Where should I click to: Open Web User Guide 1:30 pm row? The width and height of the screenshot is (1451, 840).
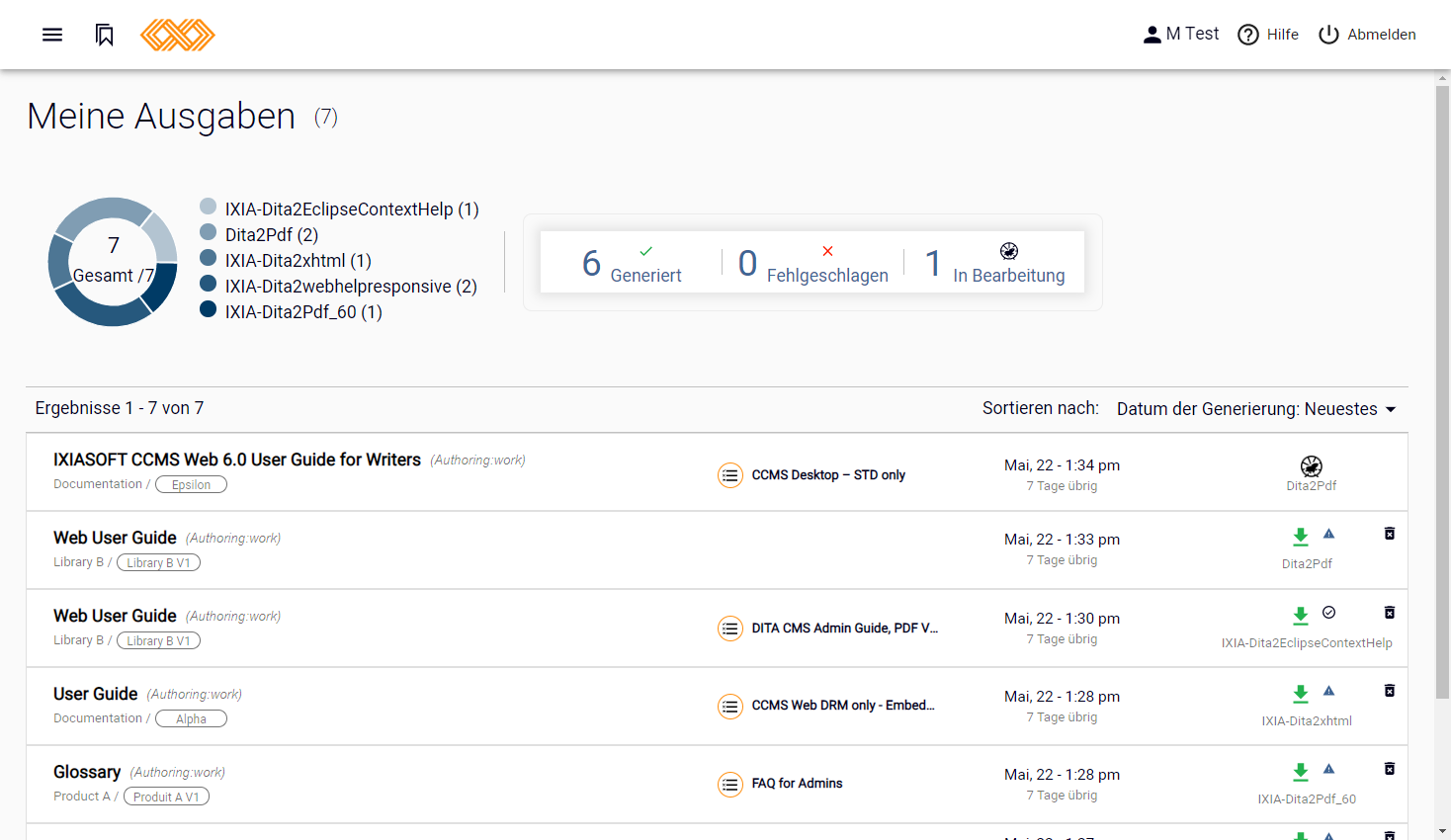pos(115,616)
